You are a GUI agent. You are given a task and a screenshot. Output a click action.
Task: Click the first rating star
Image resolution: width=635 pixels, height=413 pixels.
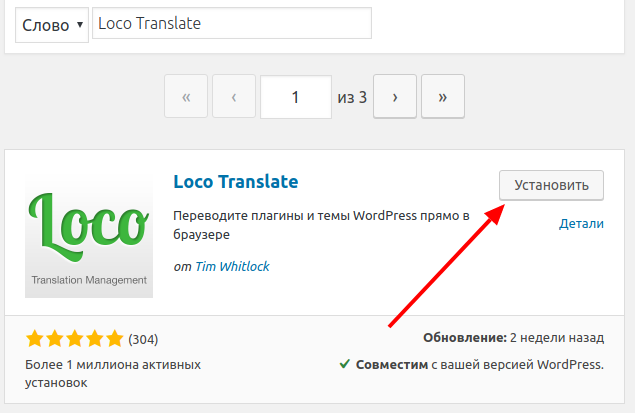(35, 338)
